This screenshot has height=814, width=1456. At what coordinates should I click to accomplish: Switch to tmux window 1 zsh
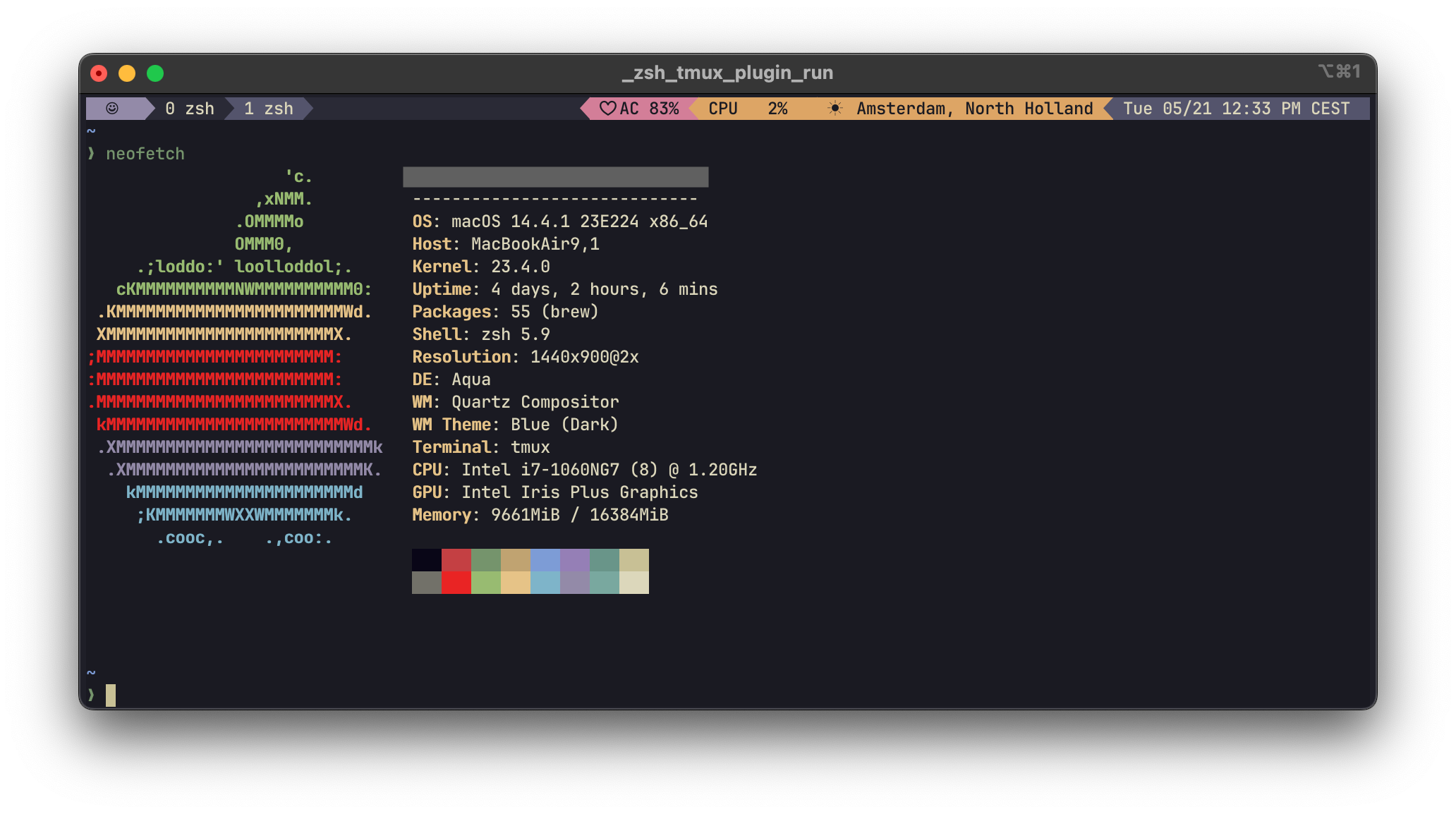(x=268, y=109)
